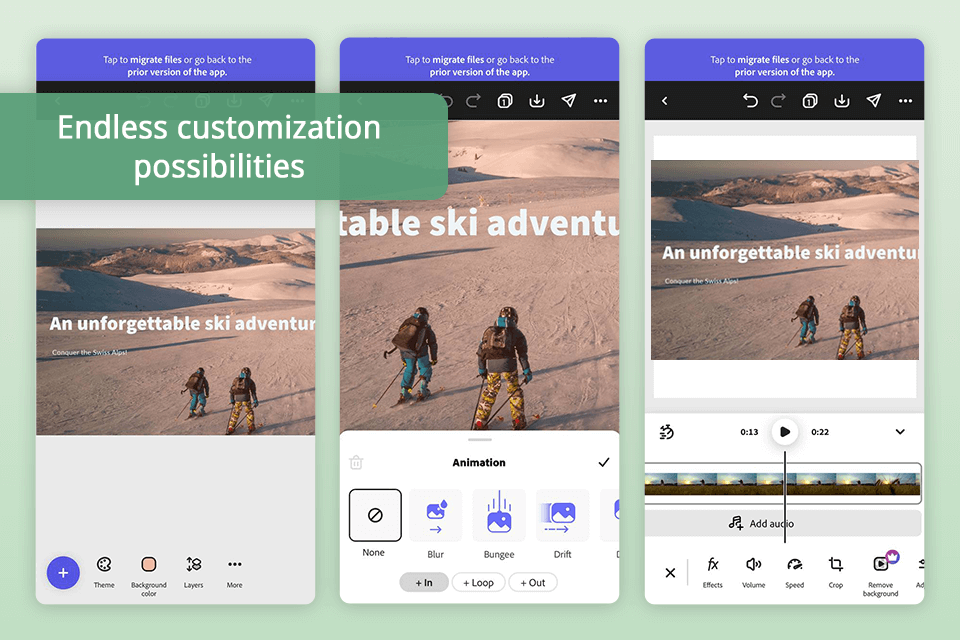Click the animation timing icon left of 0:13

pyautogui.click(x=666, y=432)
